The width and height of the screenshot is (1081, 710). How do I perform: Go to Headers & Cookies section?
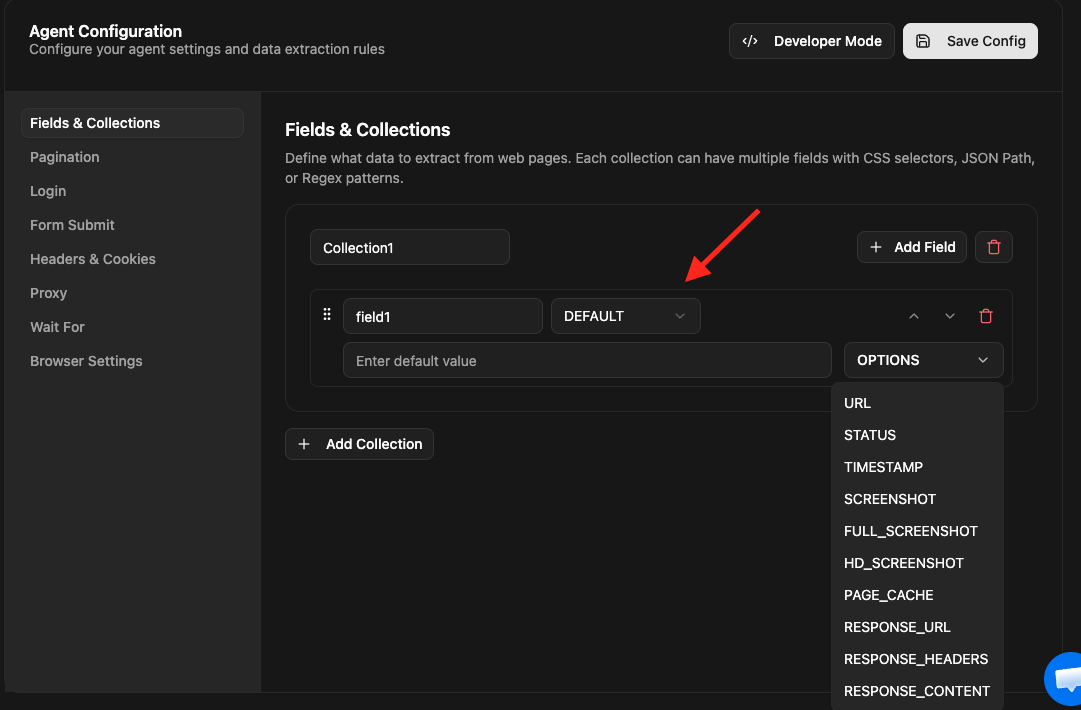(93, 259)
